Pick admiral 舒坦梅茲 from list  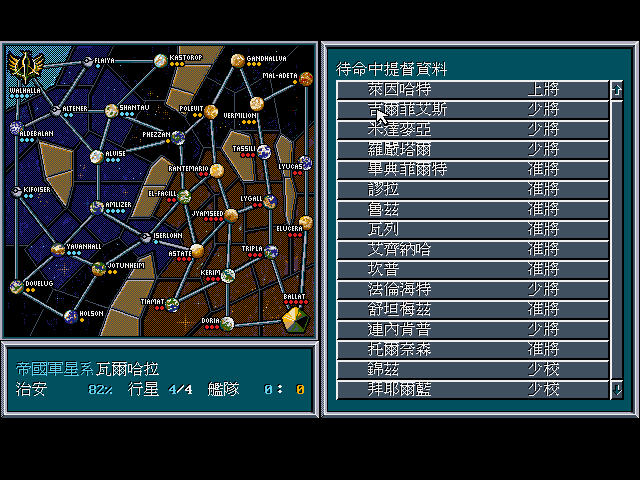coord(473,309)
